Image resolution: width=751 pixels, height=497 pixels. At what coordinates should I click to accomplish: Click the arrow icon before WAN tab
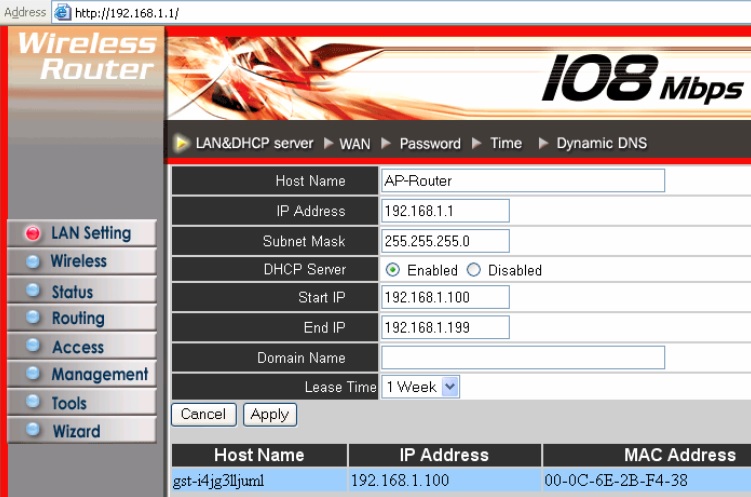[x=329, y=143]
